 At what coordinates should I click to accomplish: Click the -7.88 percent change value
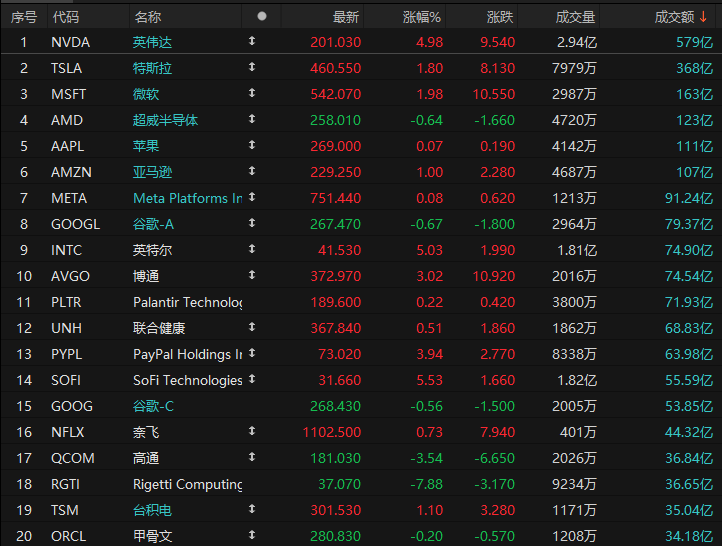426,484
